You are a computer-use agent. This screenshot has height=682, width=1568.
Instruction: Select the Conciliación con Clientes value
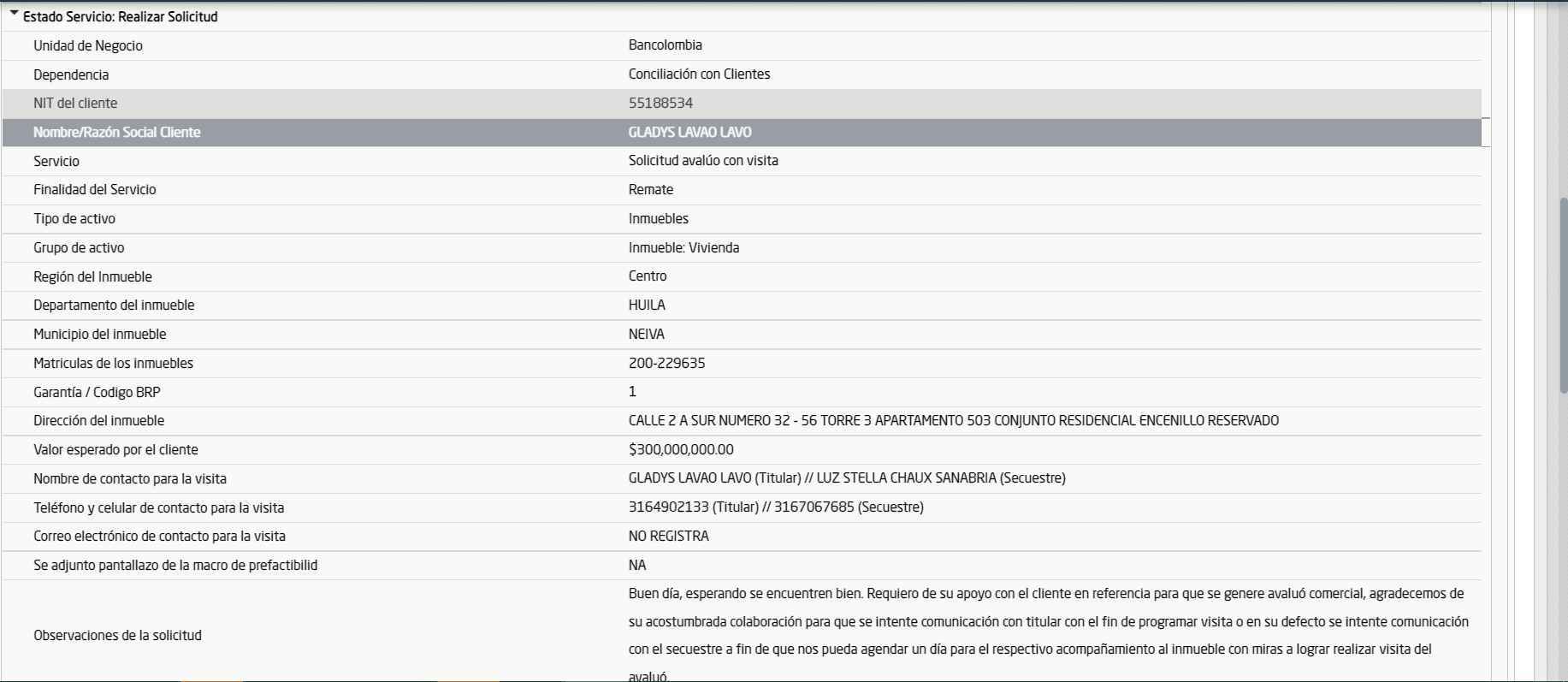coord(699,74)
